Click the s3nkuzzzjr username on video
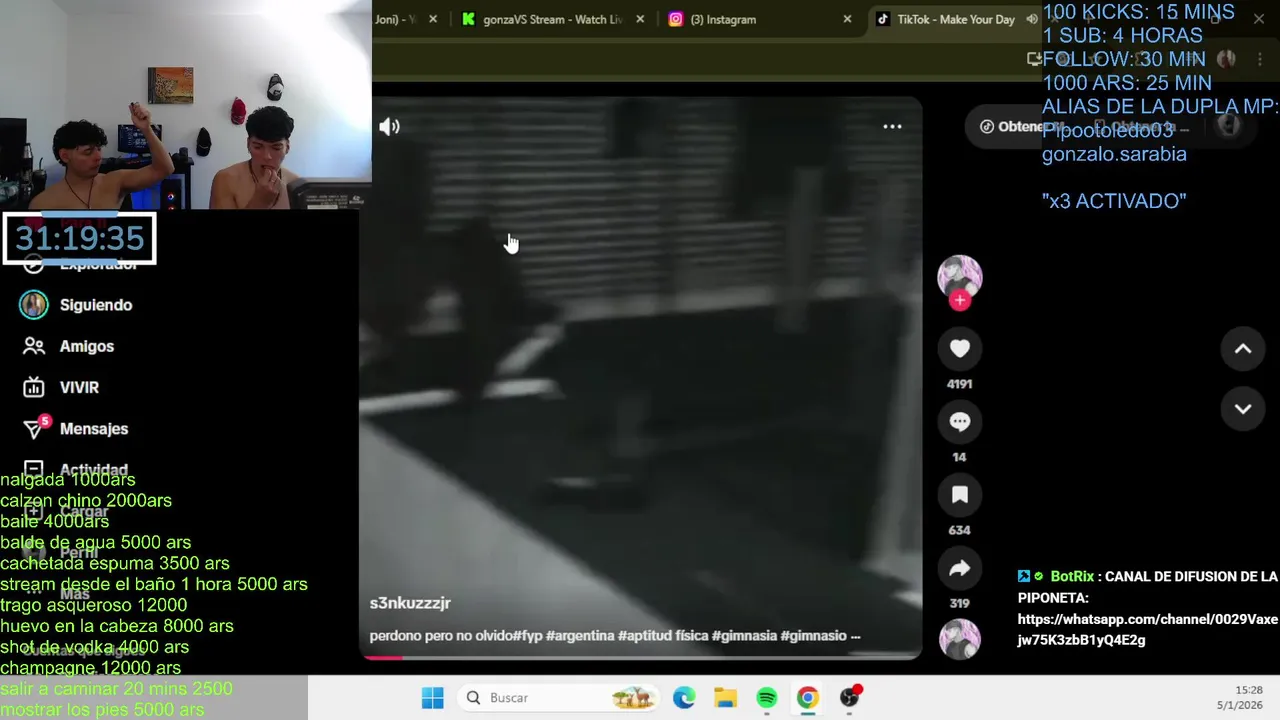1280x720 pixels. pyautogui.click(x=410, y=603)
